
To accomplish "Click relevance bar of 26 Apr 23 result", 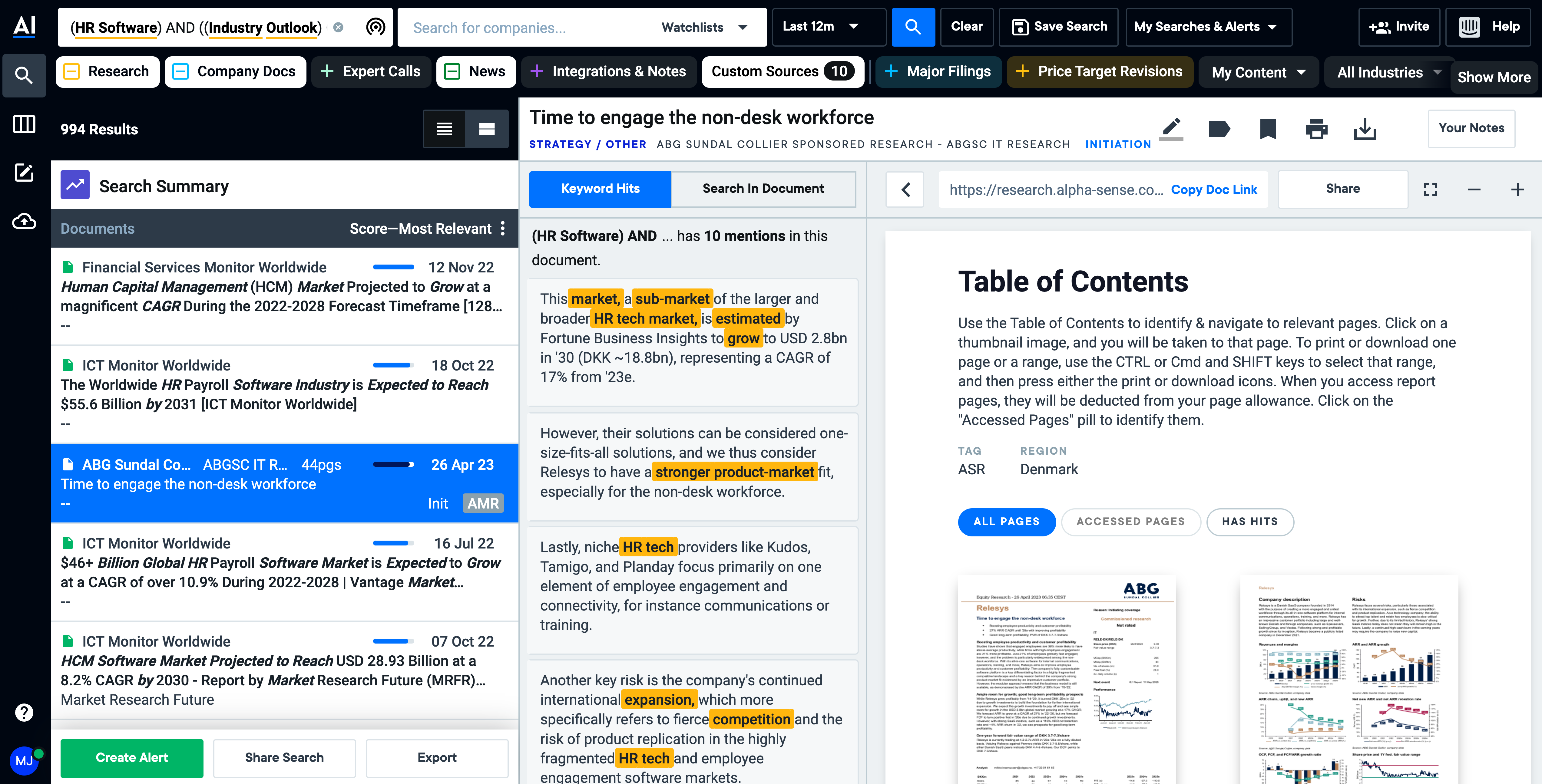I will tap(393, 464).
